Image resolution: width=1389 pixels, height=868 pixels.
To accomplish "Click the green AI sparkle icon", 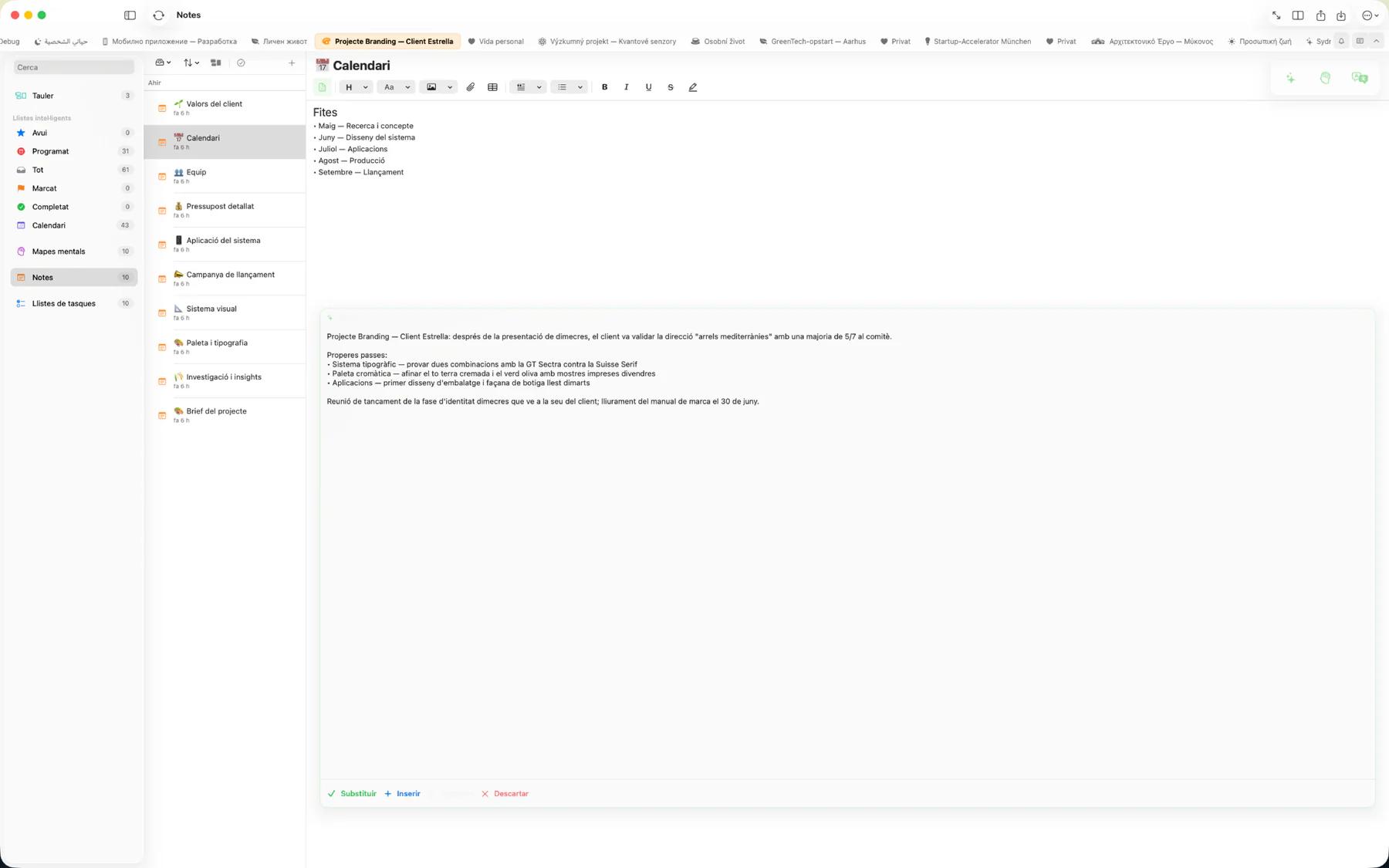I will tap(1290, 78).
